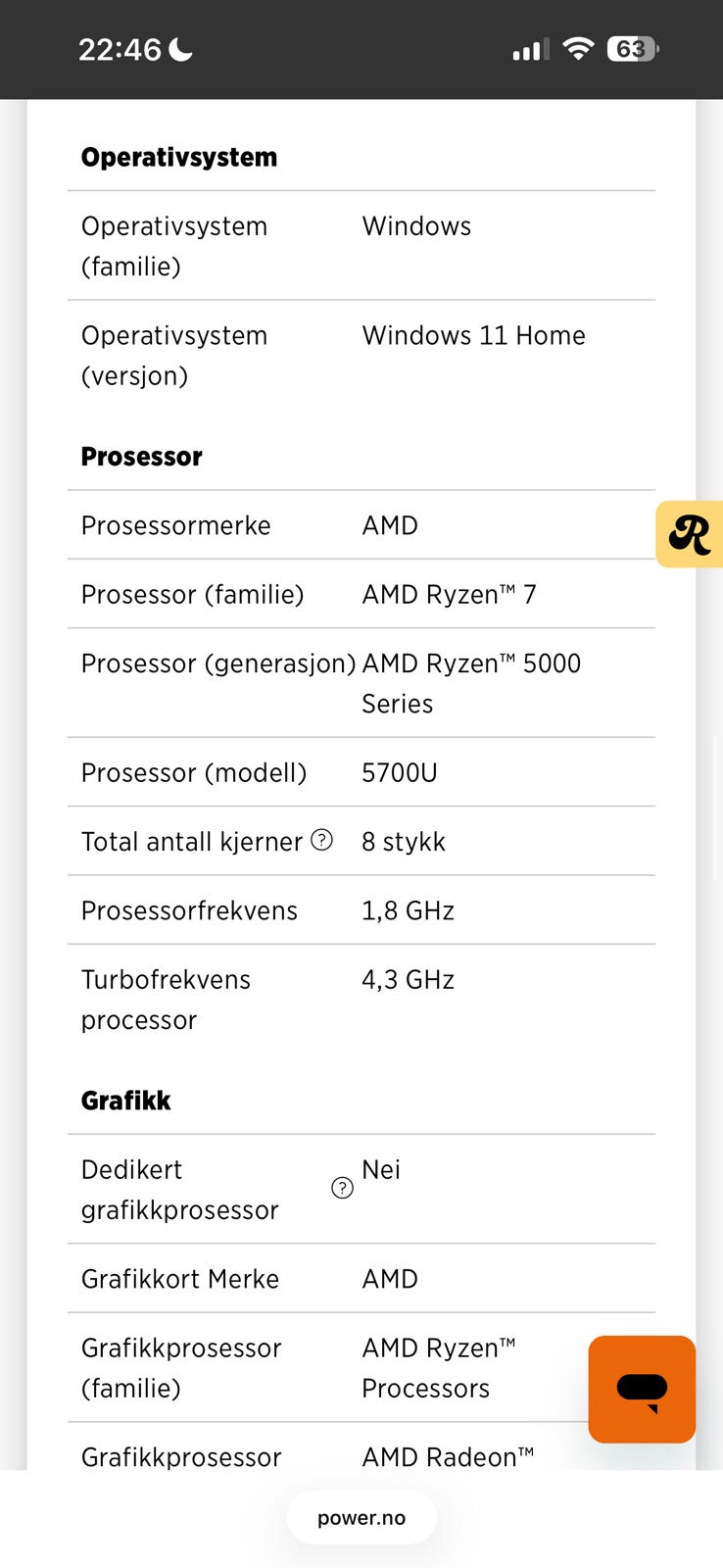723x1568 pixels.
Task: Tap the 5700U processor model value
Action: 400,772
